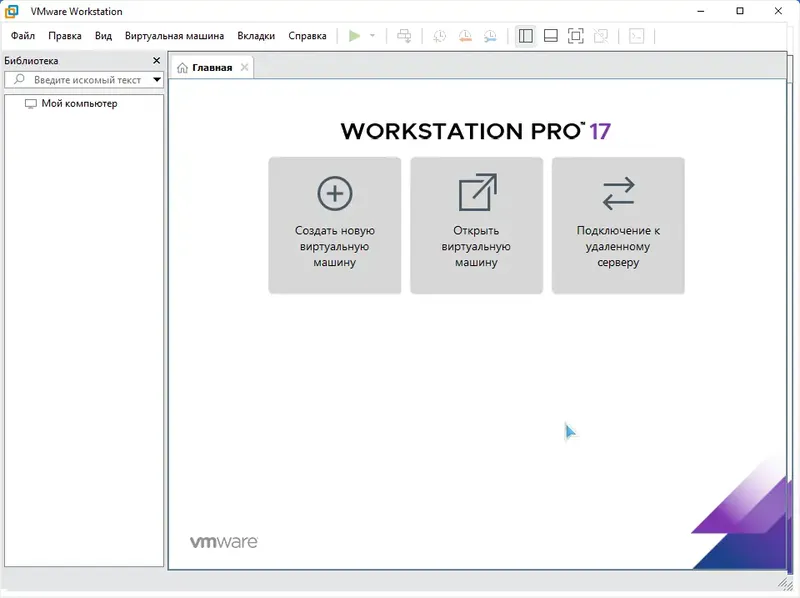The width and height of the screenshot is (800, 598).
Task: Switch to the Главная tab
Action: tap(210, 67)
